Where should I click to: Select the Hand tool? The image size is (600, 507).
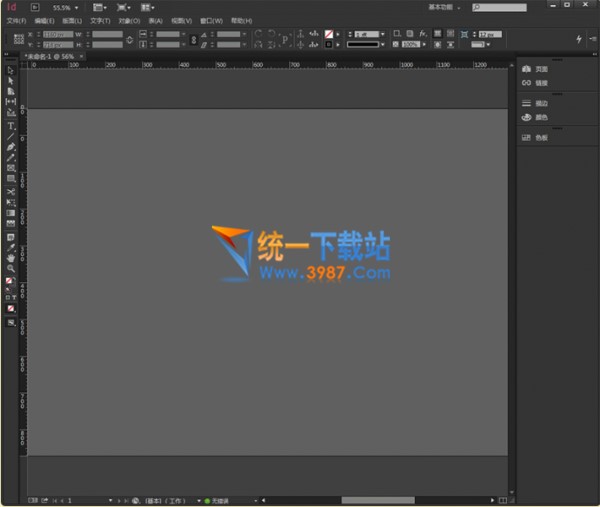point(11,258)
